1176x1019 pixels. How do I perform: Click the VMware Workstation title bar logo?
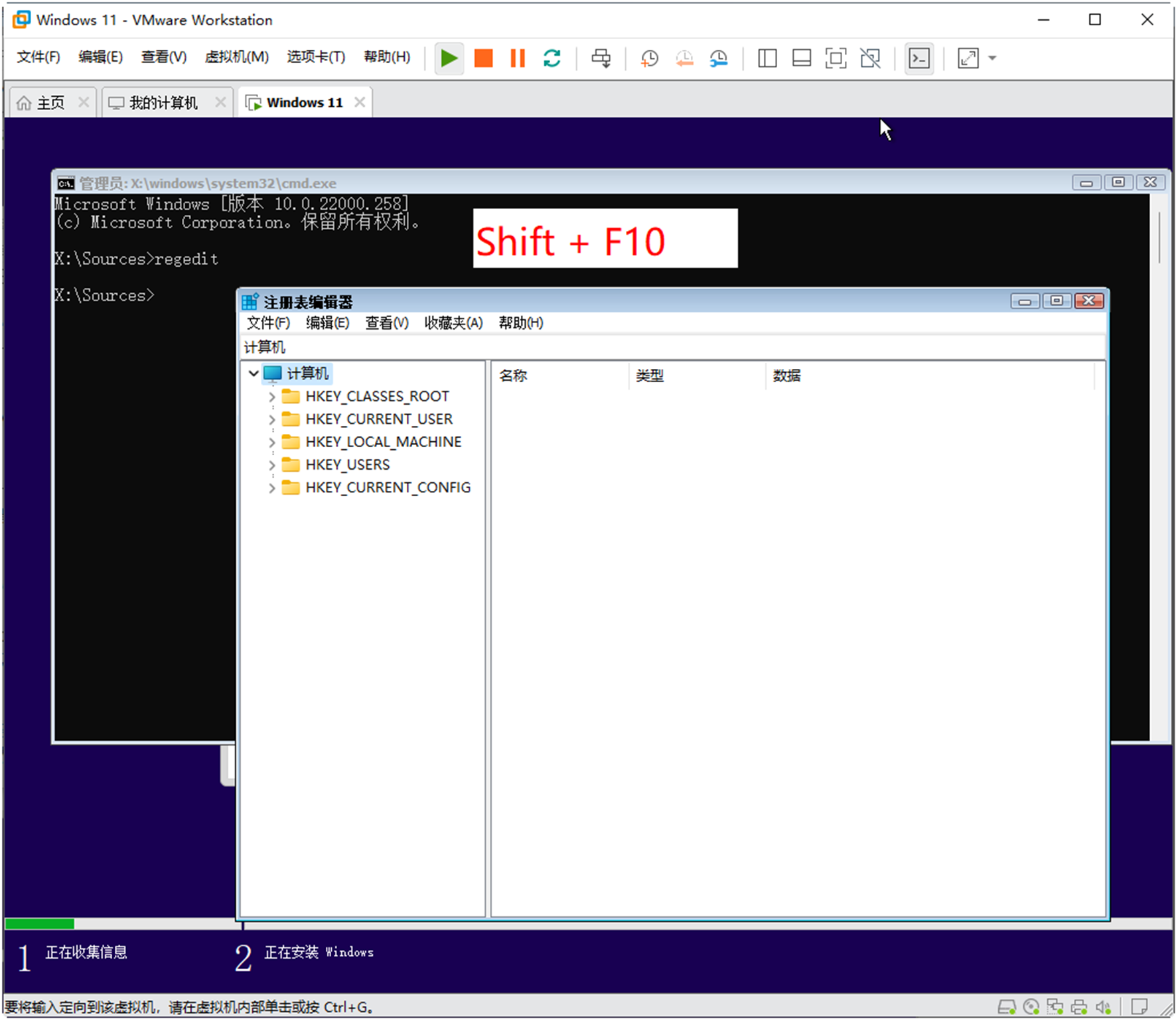click(21, 20)
